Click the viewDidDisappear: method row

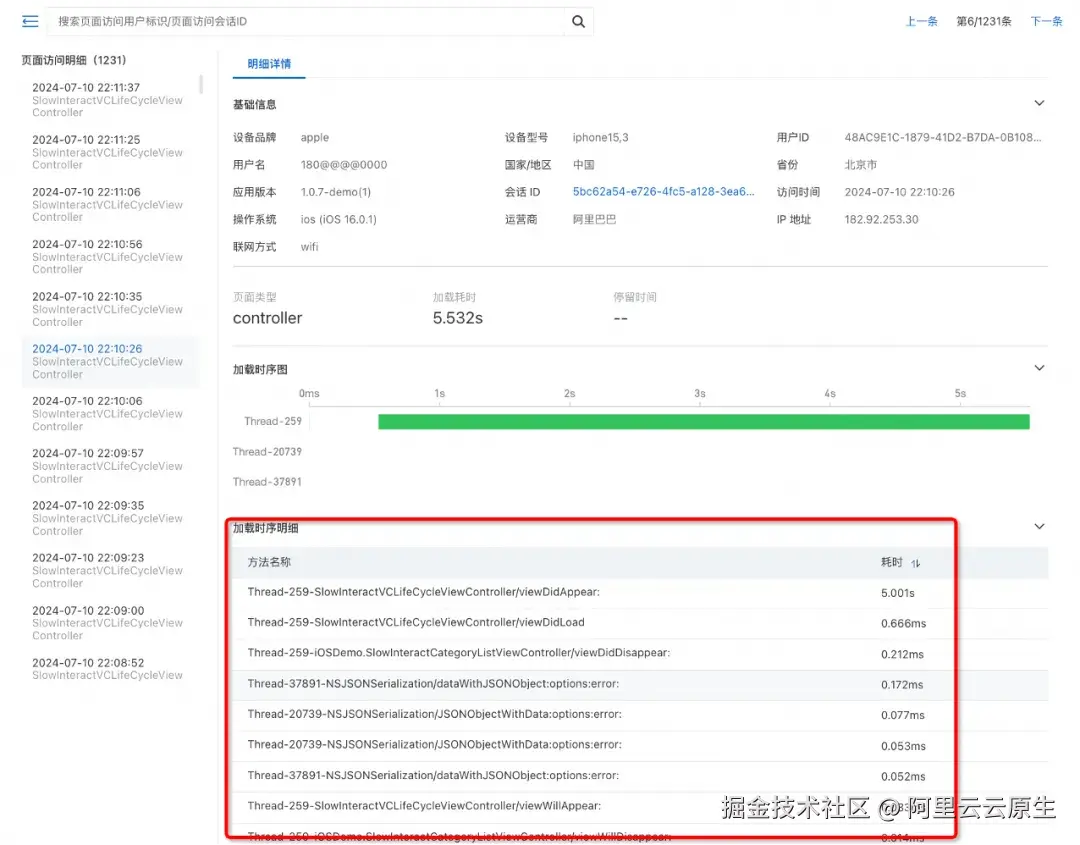[640, 654]
